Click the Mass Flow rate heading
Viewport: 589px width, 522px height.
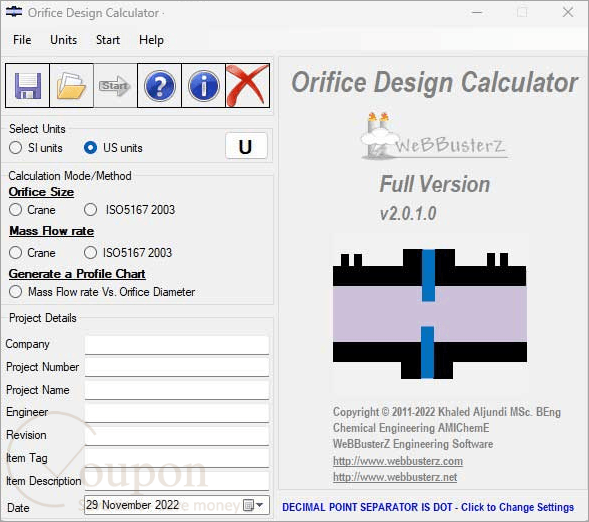(x=51, y=231)
